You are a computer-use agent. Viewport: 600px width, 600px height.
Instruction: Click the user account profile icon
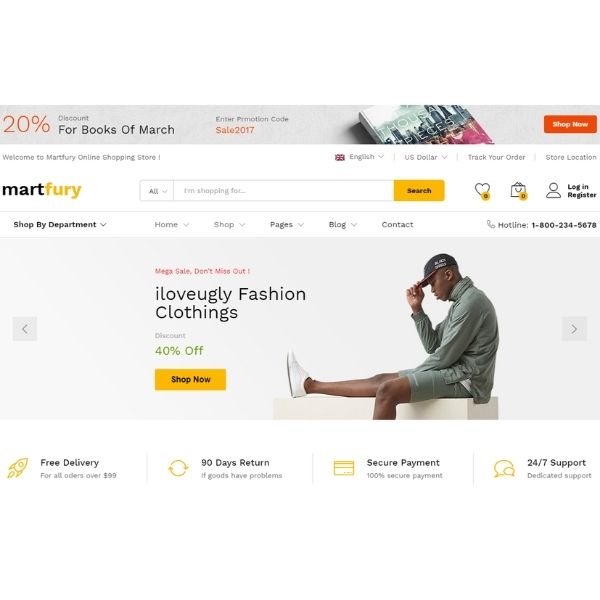tap(553, 190)
